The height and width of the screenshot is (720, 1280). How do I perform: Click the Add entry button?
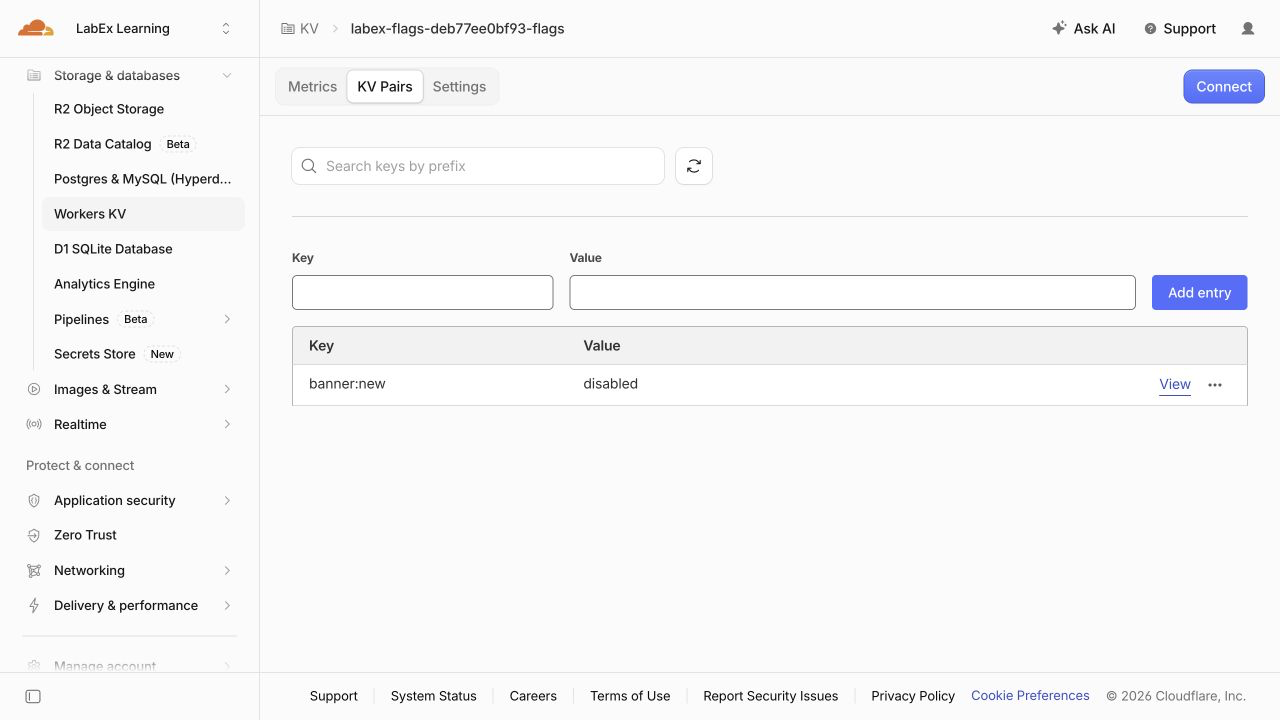point(1199,292)
